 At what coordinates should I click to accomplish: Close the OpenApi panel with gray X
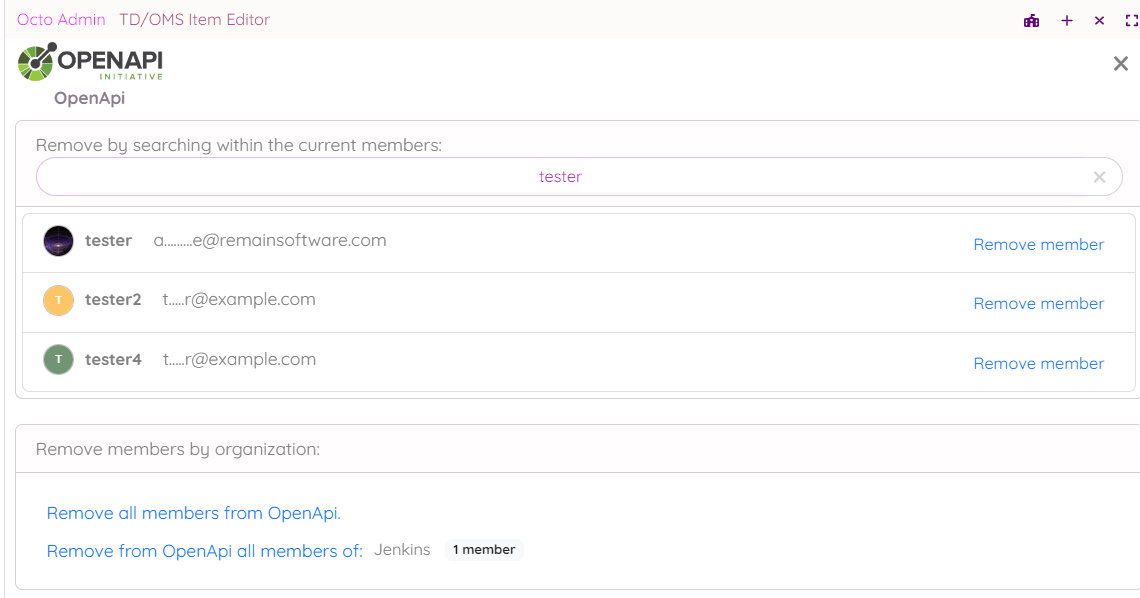(x=1120, y=64)
